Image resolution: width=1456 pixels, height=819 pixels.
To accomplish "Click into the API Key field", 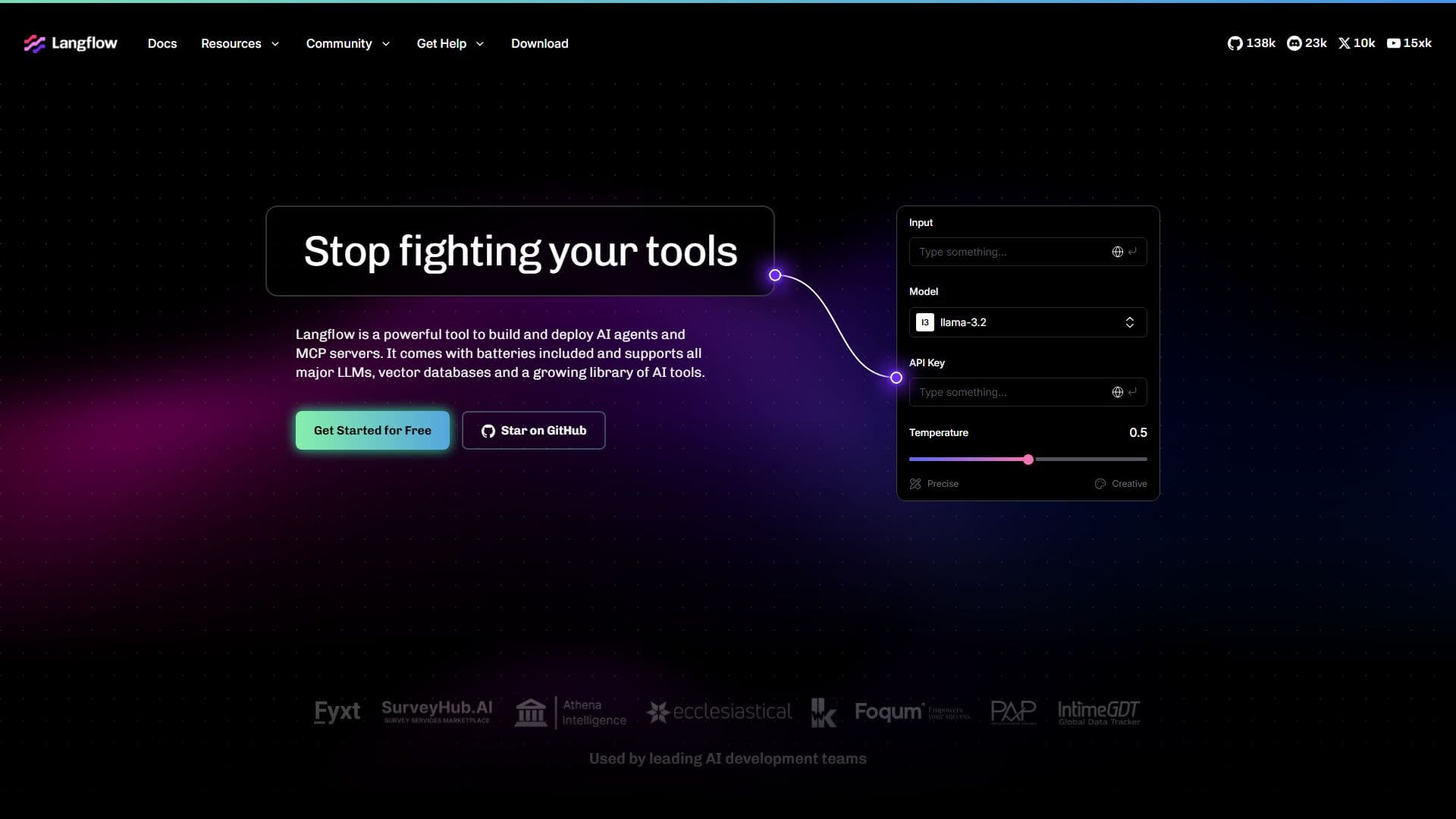I will click(1028, 392).
